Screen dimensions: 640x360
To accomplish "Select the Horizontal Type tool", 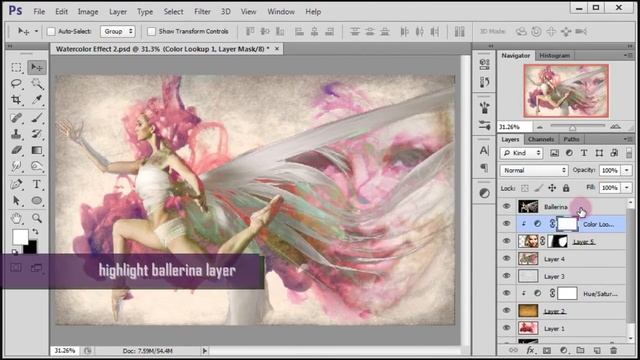I will (37, 184).
